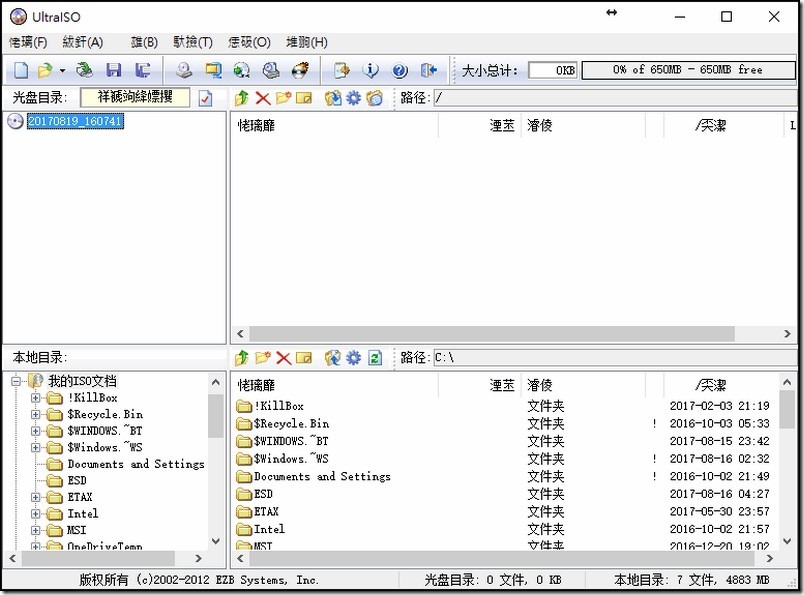Screen dimensions: 804x595
Task: Click the 0KB total size field
Action: (553, 70)
